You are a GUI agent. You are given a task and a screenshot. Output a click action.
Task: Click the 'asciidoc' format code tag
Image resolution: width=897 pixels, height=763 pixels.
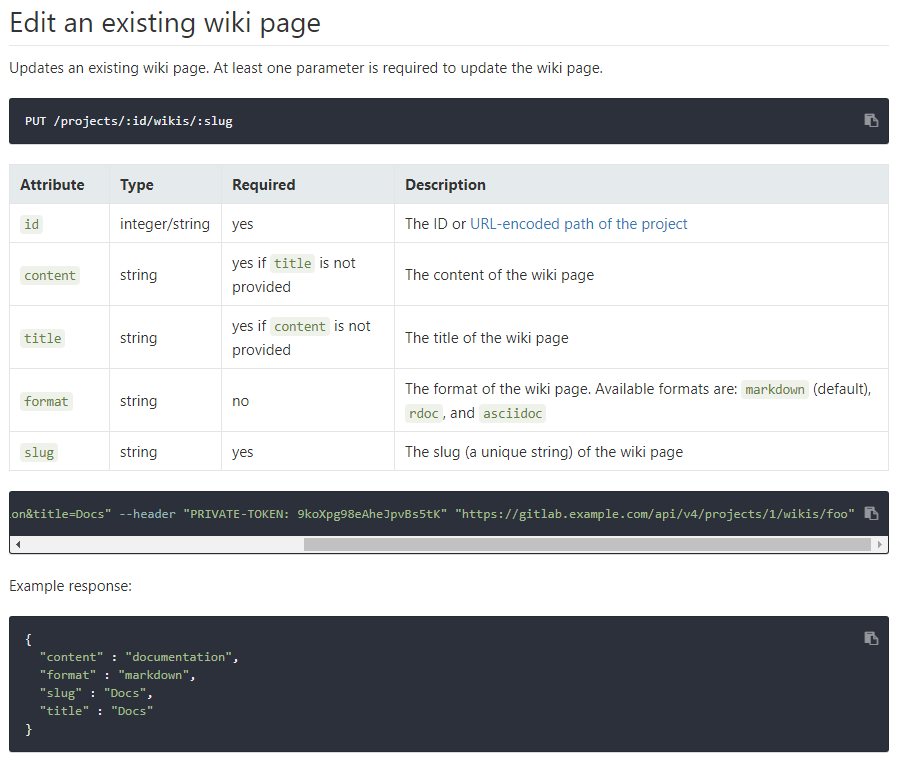click(512, 413)
